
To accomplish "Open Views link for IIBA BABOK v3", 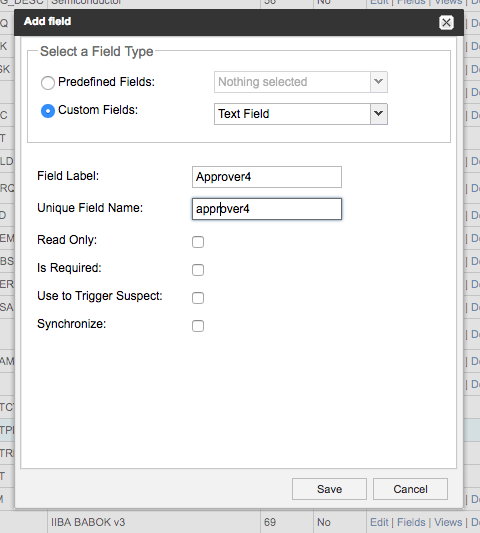I will coord(448,522).
